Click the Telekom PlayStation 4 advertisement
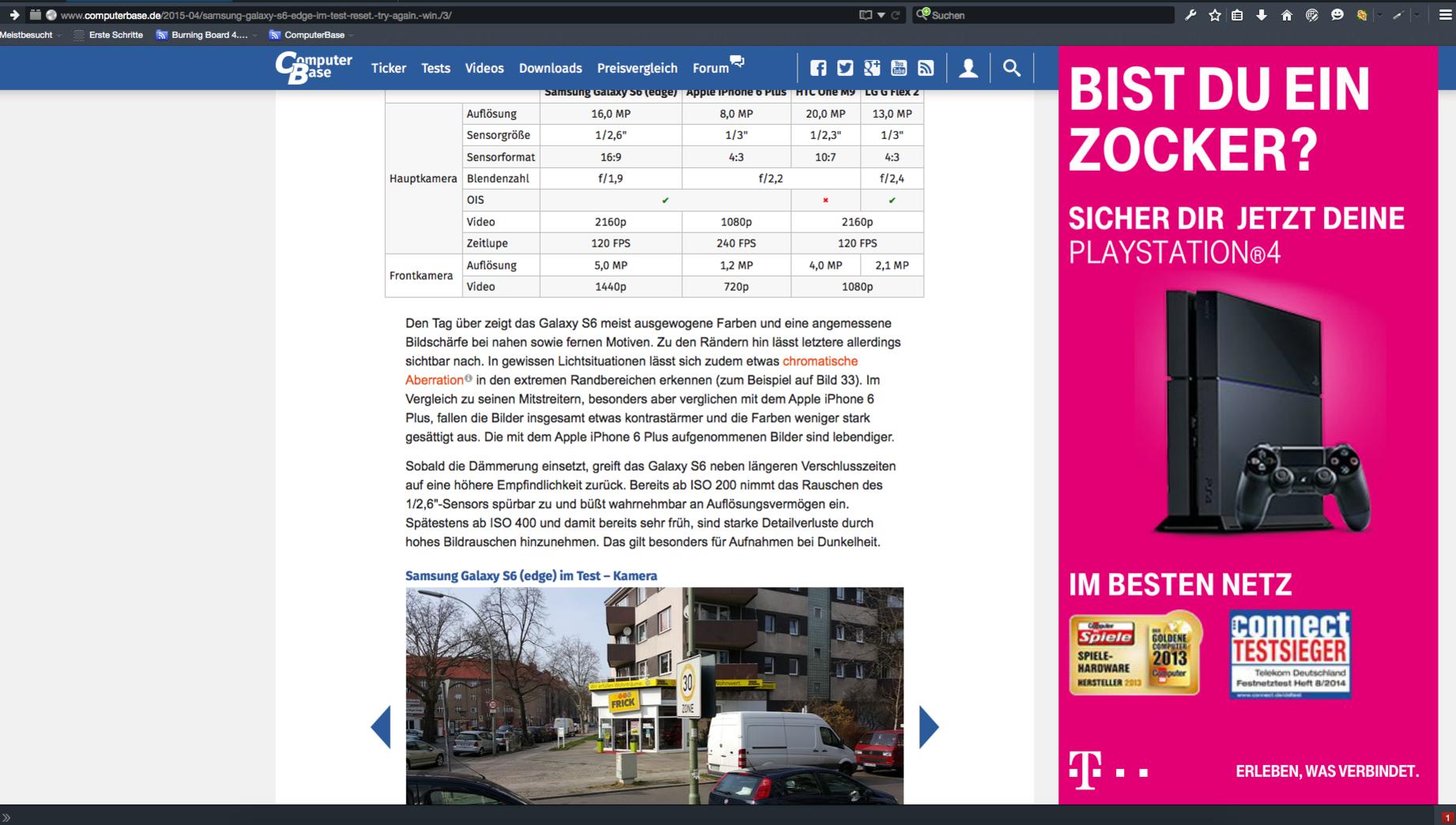This screenshot has height=825, width=1456. (x=1248, y=424)
